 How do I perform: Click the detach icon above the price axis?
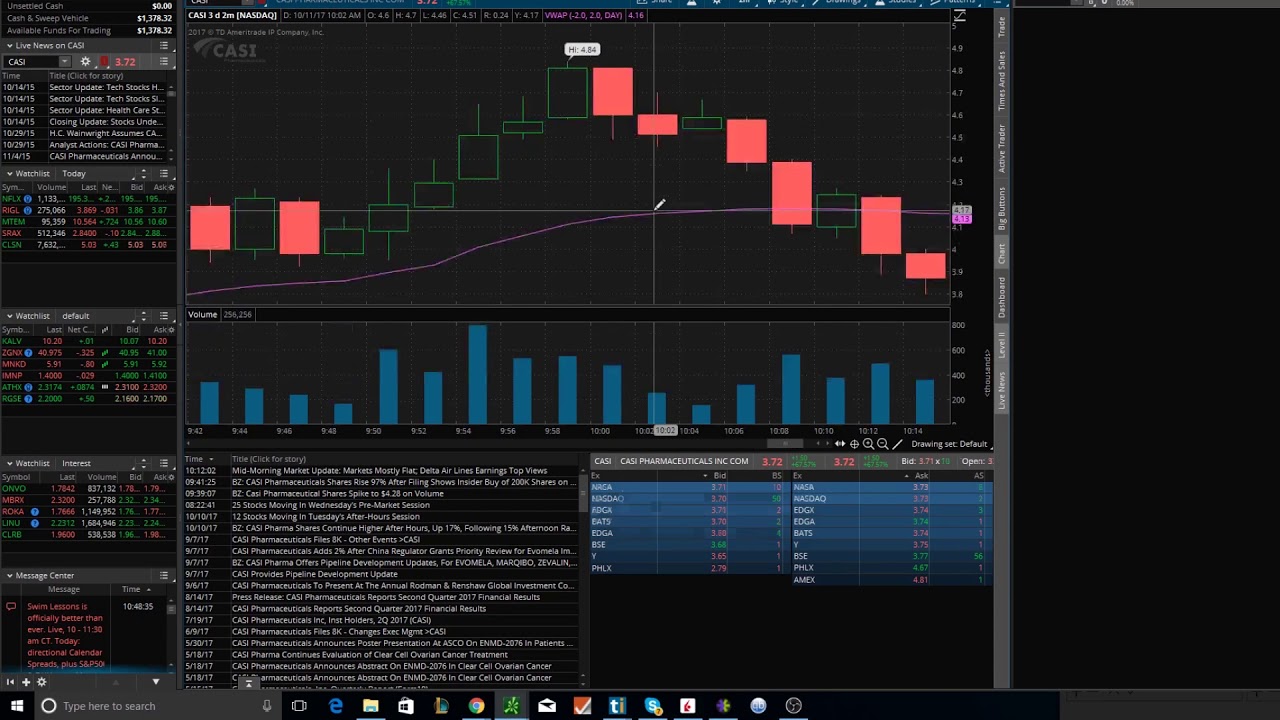pyautogui.click(x=959, y=16)
